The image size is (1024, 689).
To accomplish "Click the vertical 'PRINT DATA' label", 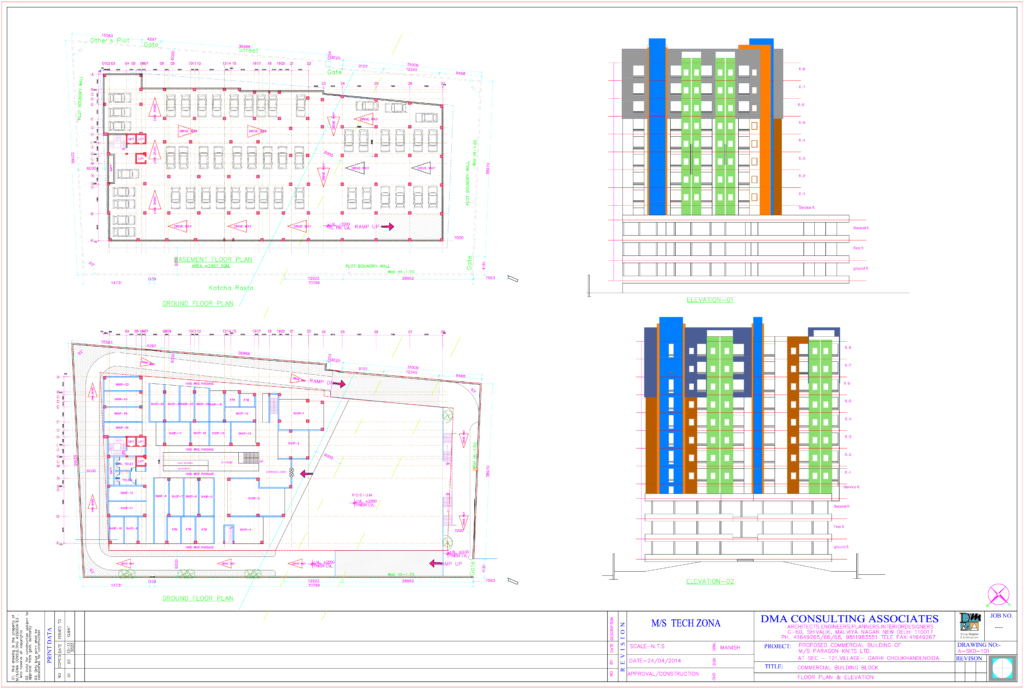I will (x=49, y=645).
